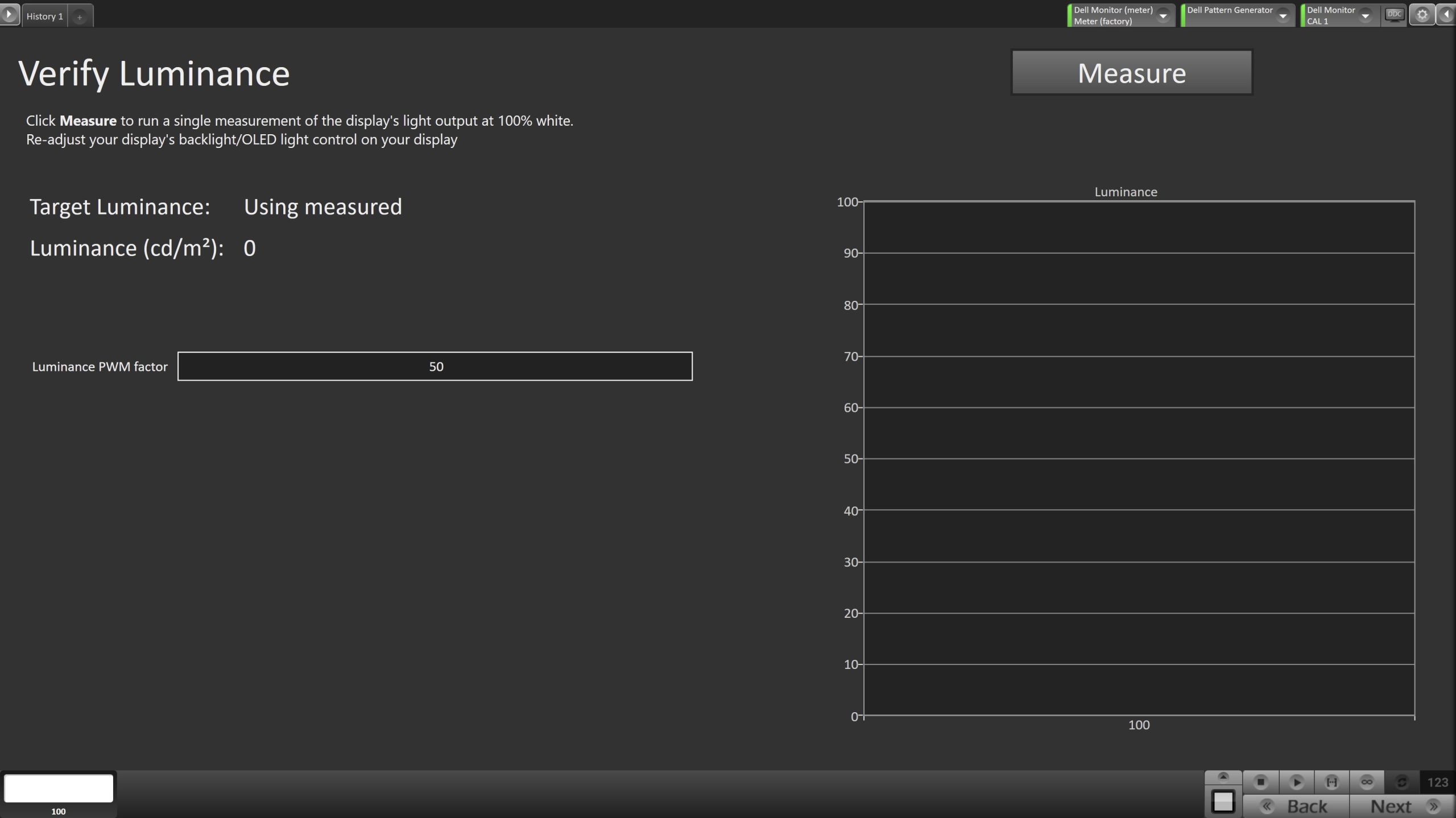Screen dimensions: 1456x818
Task: Toggle the infinity loop read icon
Action: [x=1367, y=782]
